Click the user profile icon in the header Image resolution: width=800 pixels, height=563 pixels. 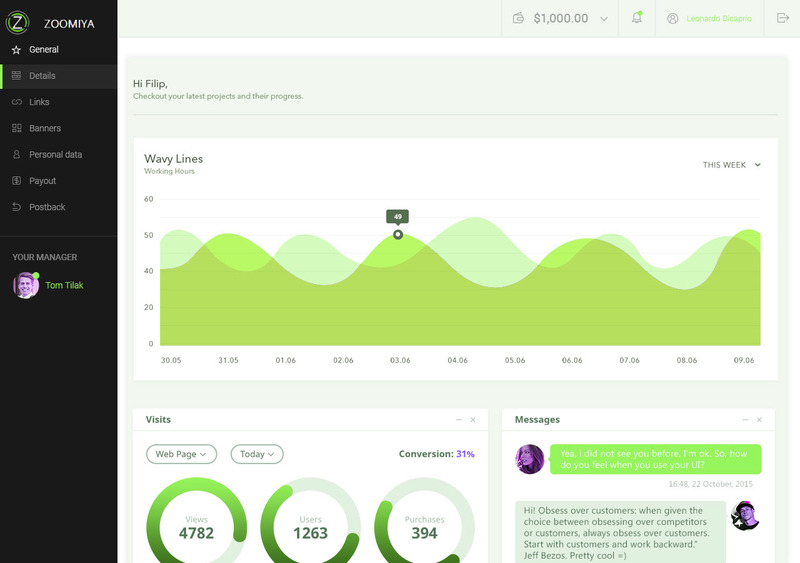point(673,18)
